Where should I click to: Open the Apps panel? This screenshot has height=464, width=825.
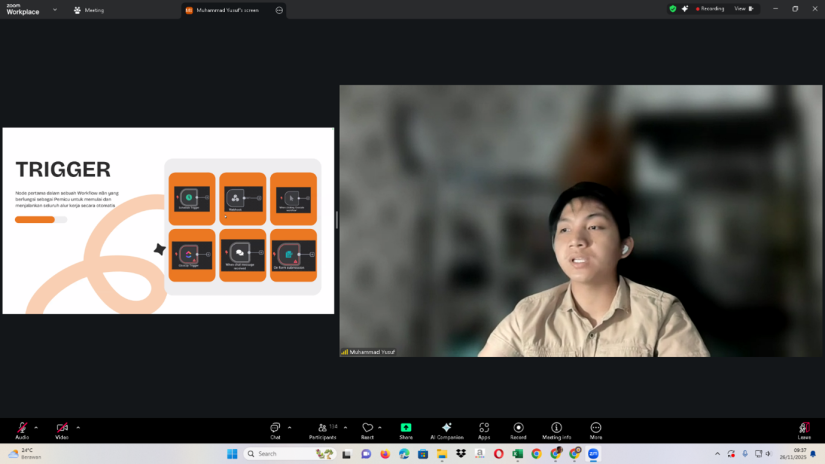pos(484,428)
